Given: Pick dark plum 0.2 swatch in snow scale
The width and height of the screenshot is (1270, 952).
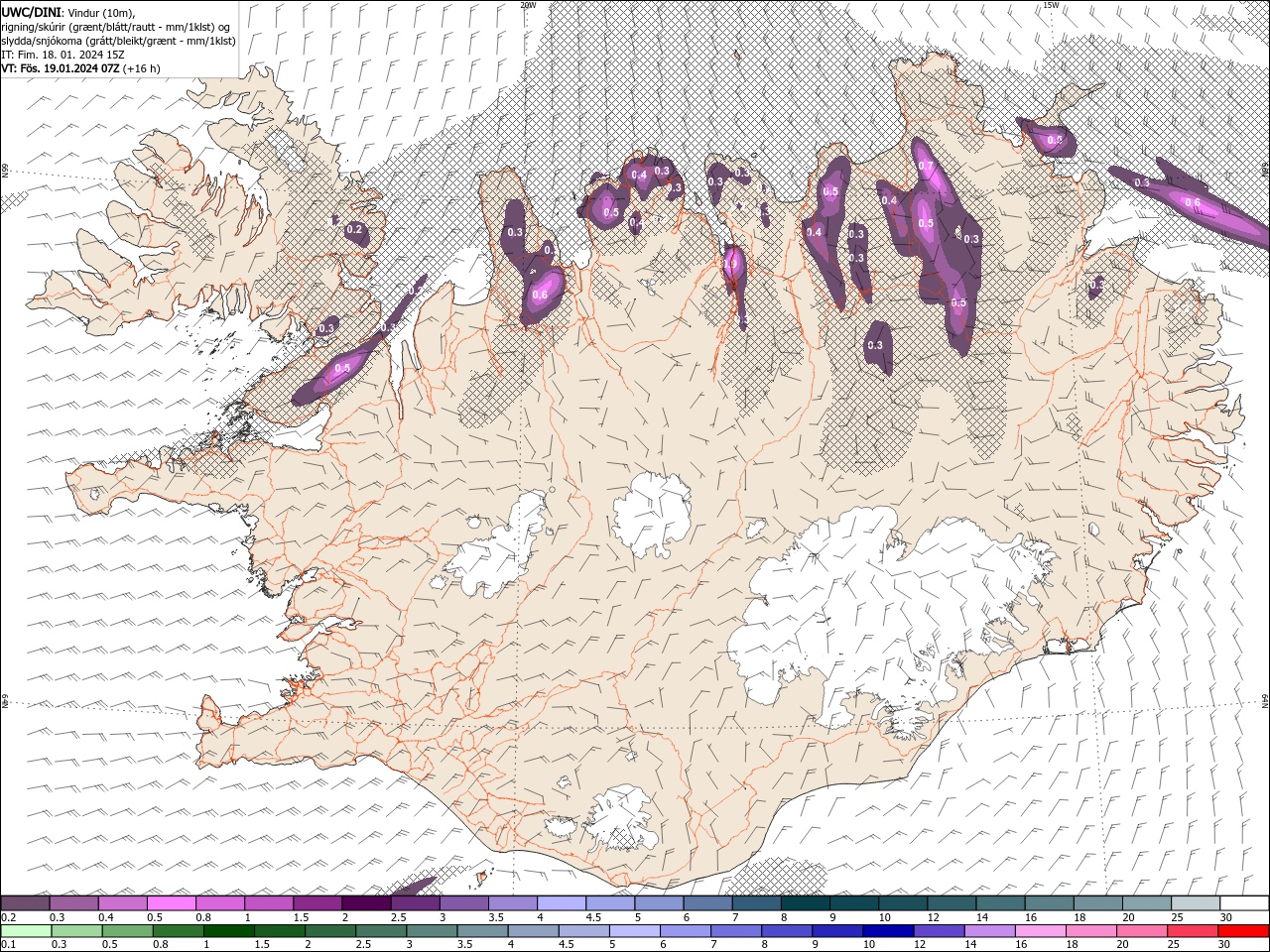Looking at the screenshot, I should click(25, 903).
